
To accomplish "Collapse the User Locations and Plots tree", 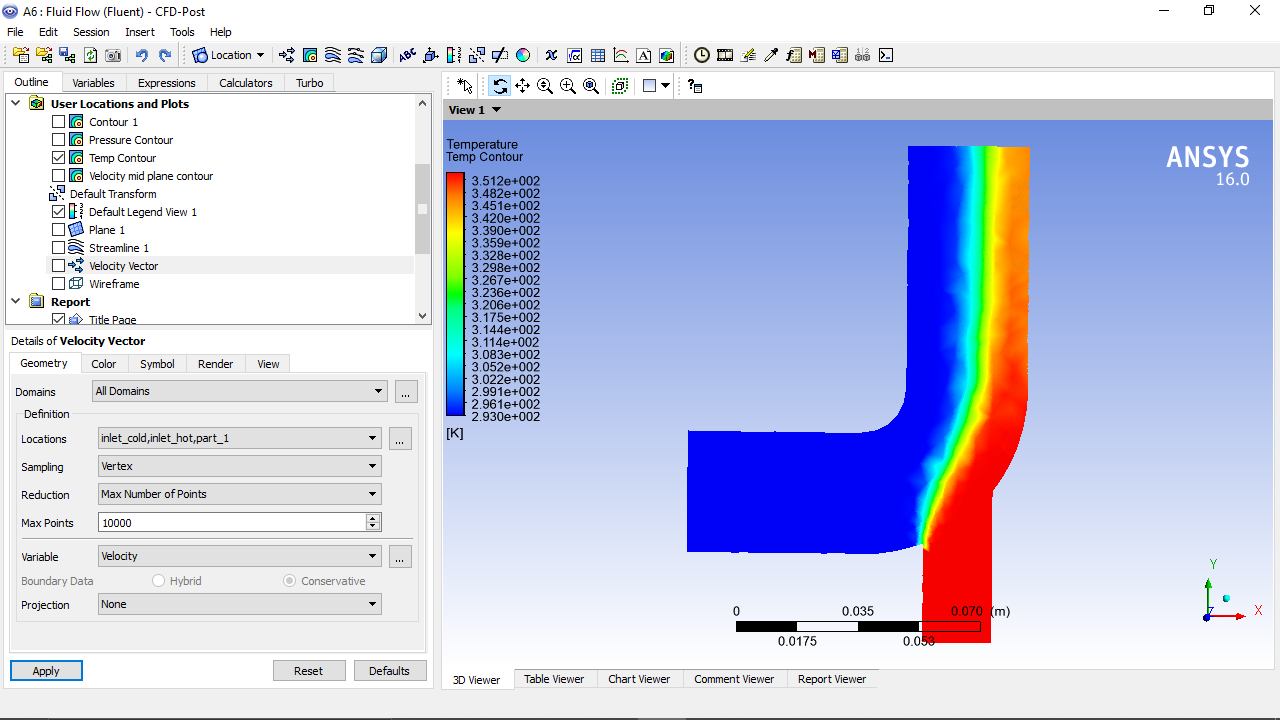I will pos(15,104).
